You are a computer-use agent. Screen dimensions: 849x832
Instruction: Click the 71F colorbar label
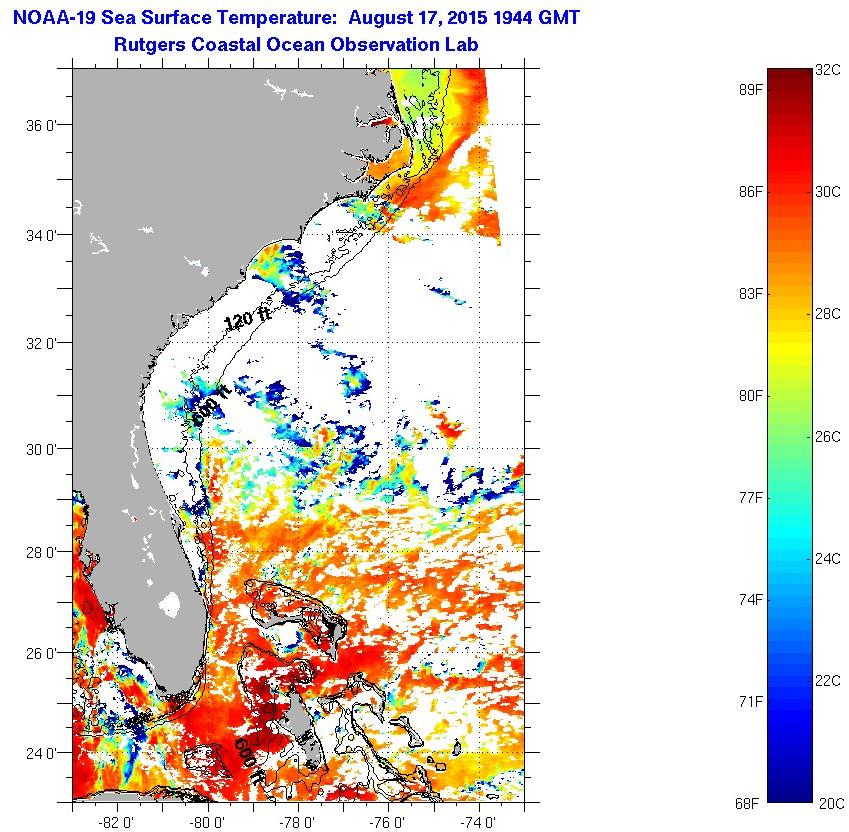click(x=751, y=702)
